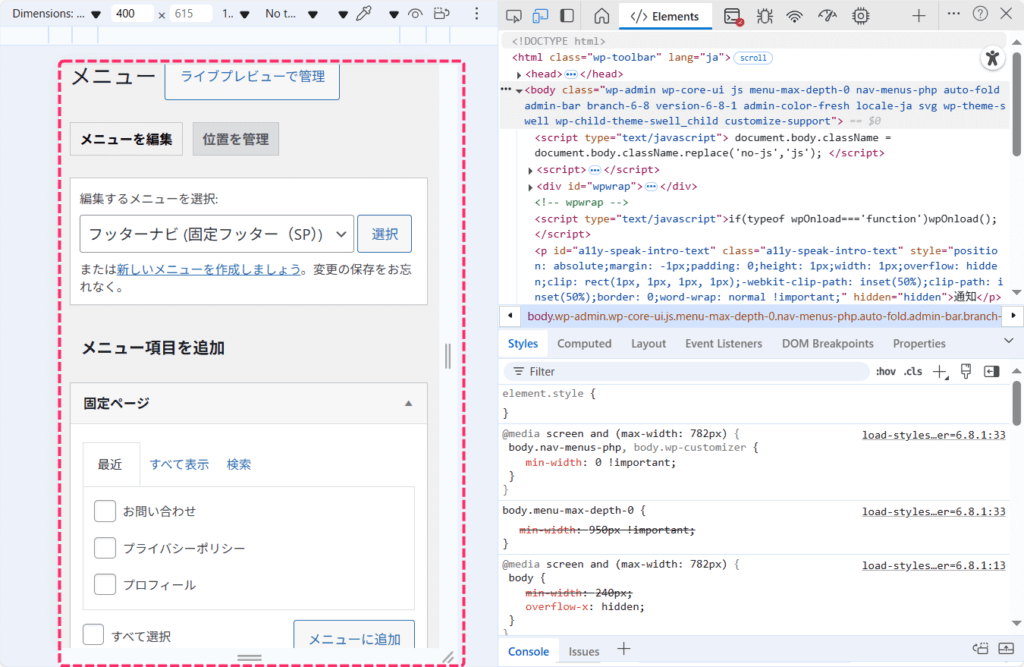The width and height of the screenshot is (1024, 667).
Task: Switch to the Elements tab
Action: (665, 16)
